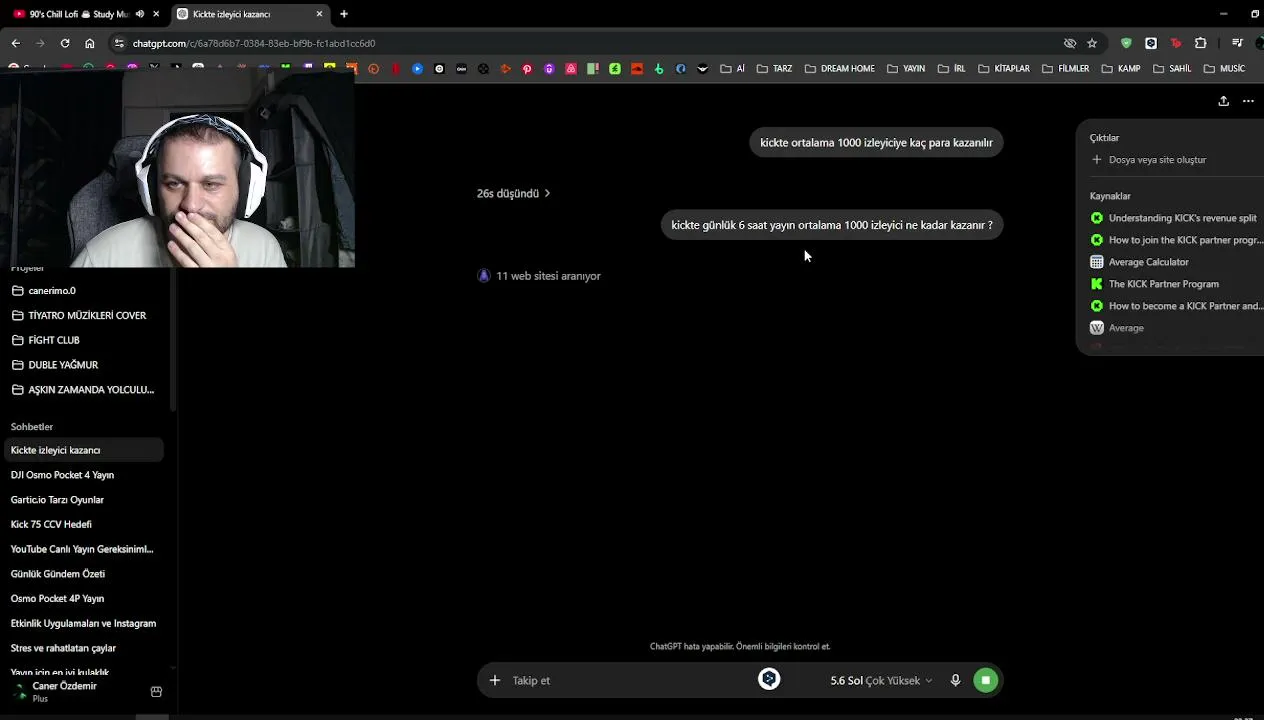
Task: Open Etkinlik Uygulamaları ve Instagram chat
Action: click(x=85, y=623)
